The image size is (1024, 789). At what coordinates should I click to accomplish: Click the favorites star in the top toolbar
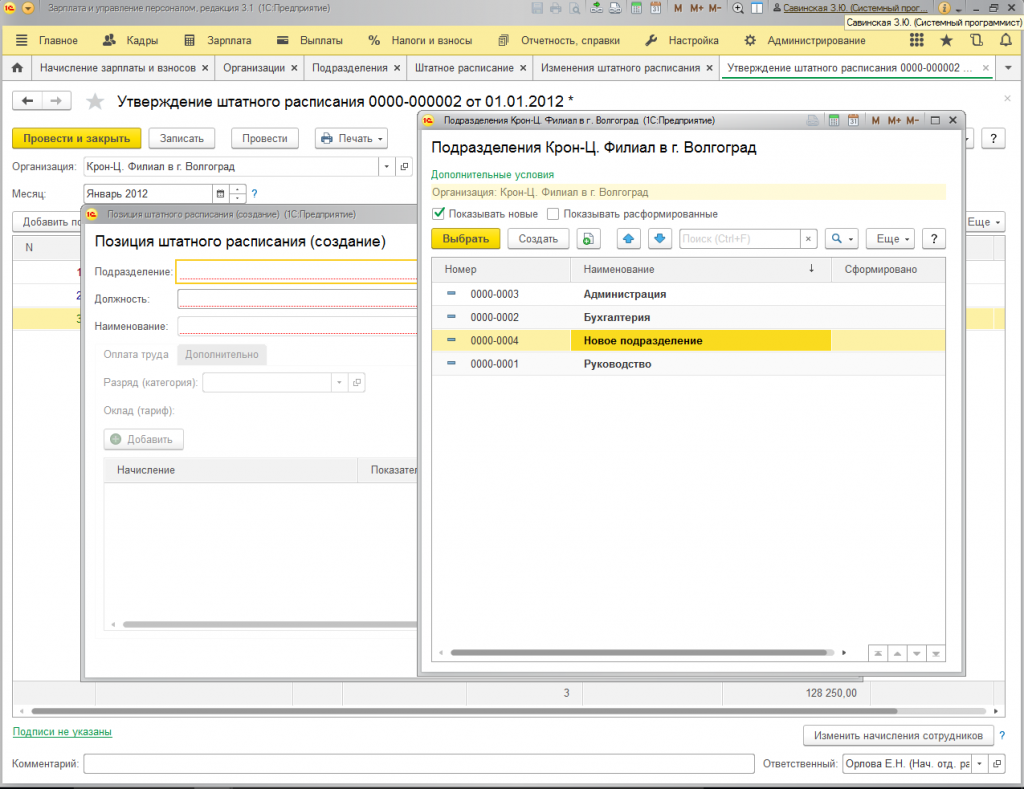(x=946, y=41)
